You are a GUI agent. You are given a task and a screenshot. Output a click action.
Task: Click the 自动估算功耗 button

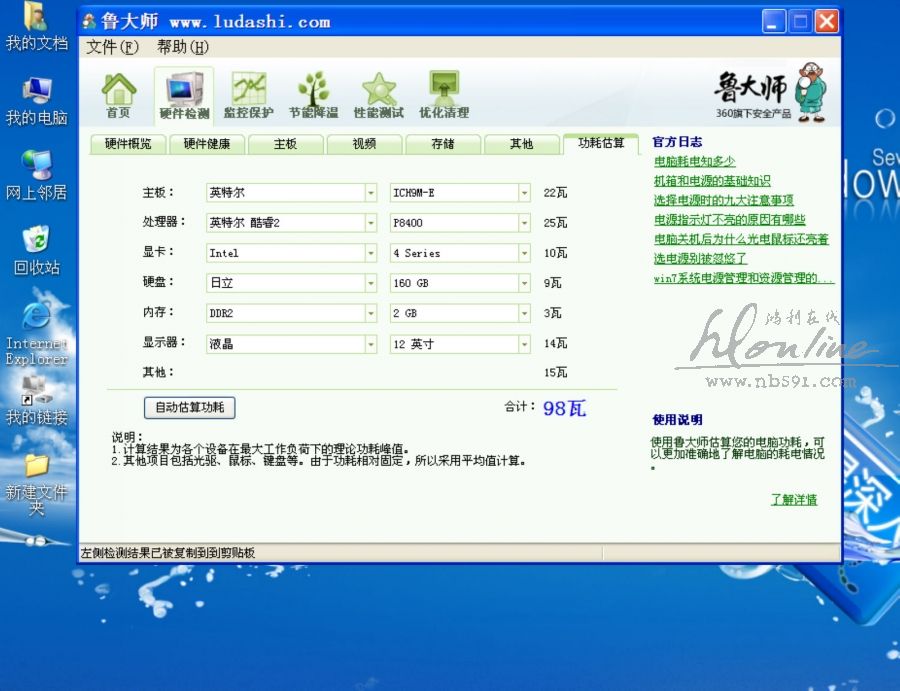coord(190,408)
